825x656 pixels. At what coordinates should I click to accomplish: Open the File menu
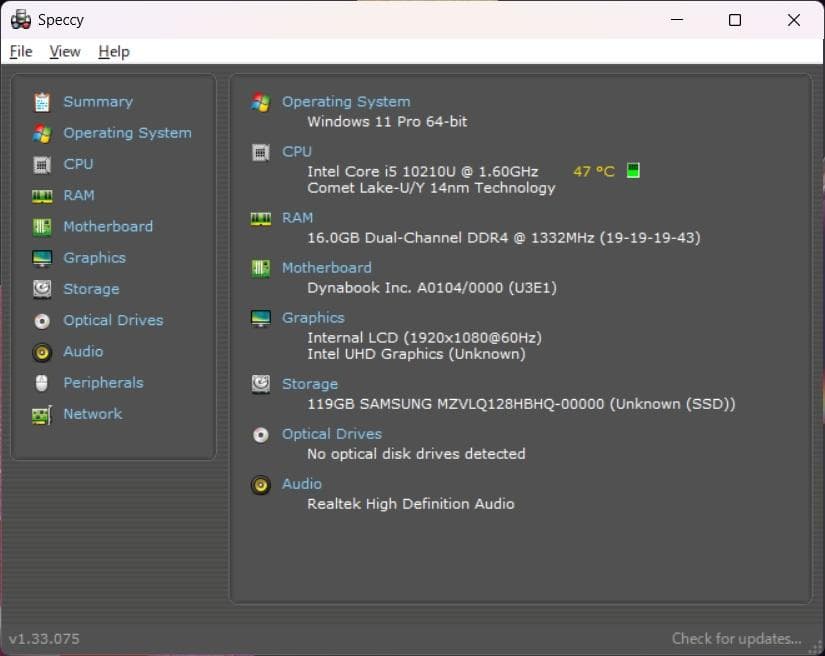click(x=20, y=51)
